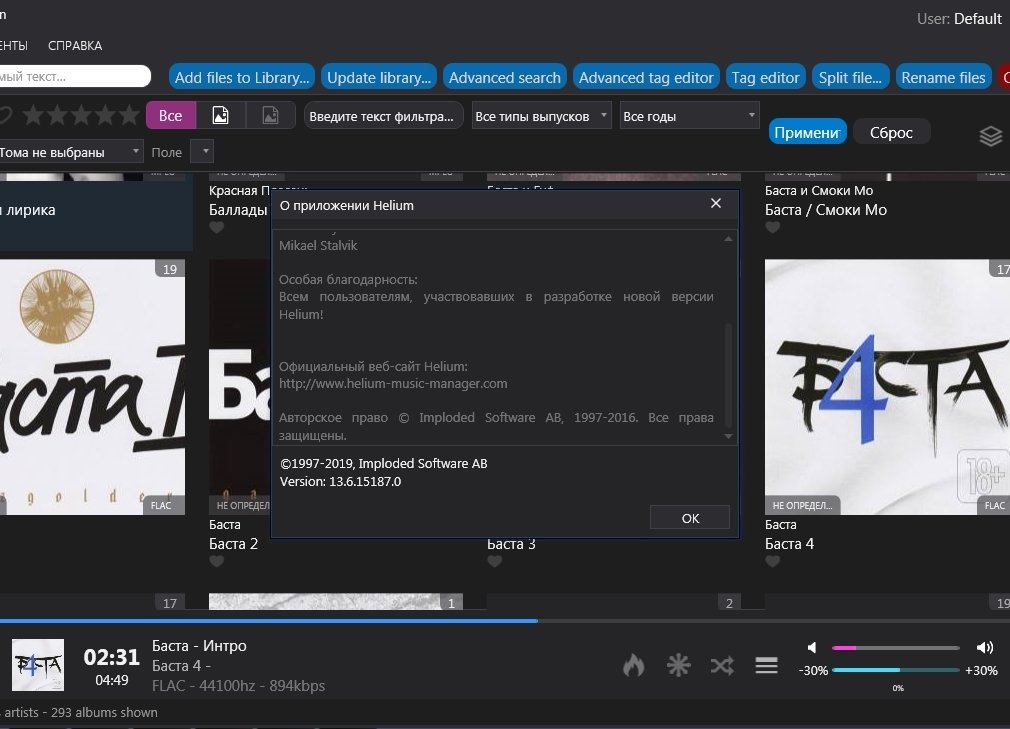Click the track progress seek bar
Image resolution: width=1010 pixels, height=729 pixels.
pyautogui.click(x=505, y=621)
